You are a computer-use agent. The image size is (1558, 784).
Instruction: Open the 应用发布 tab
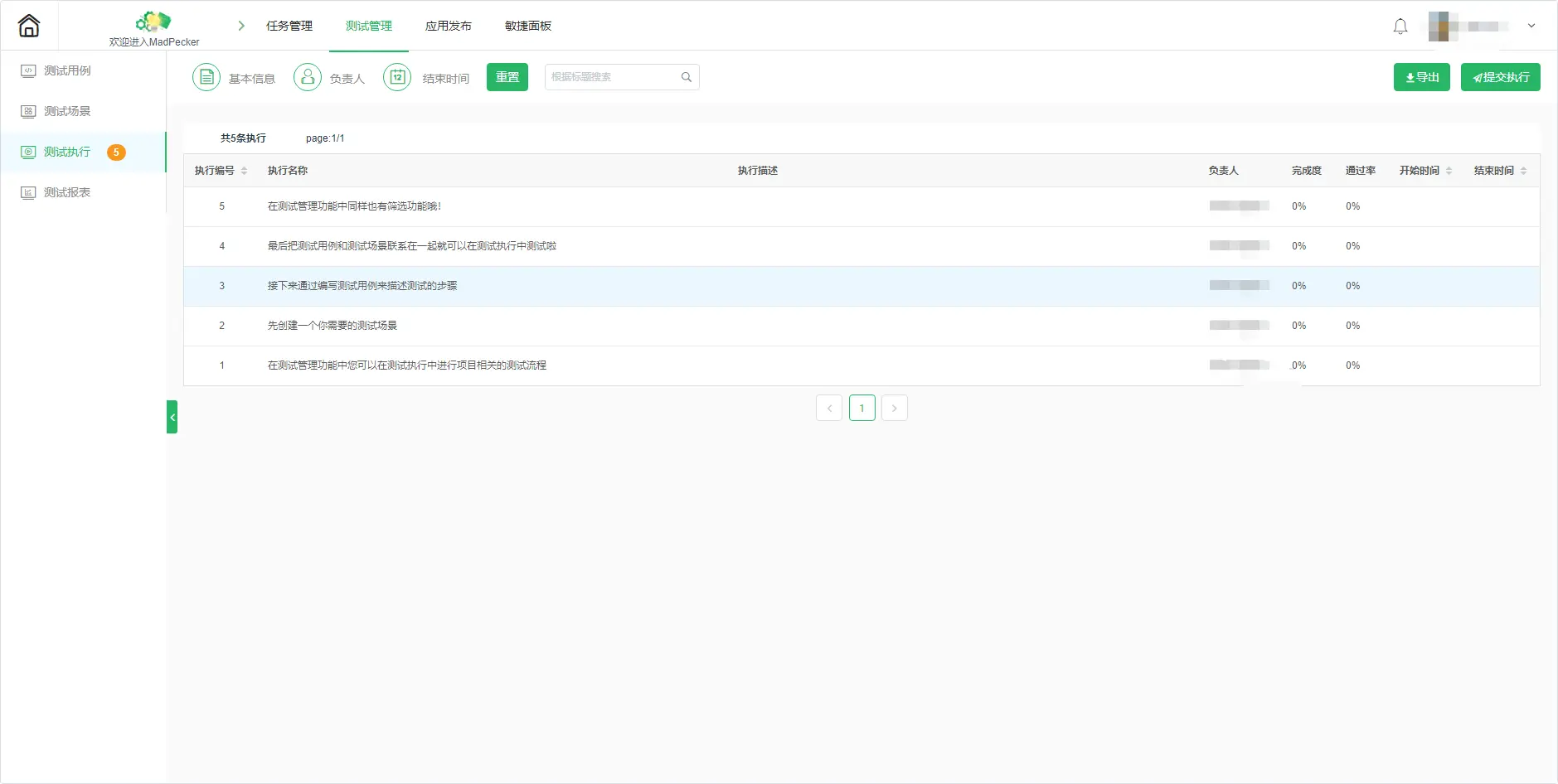pos(449,26)
